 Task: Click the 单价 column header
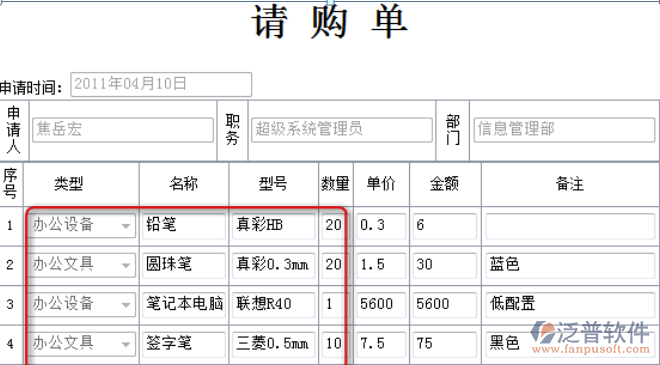pyautogui.click(x=381, y=184)
